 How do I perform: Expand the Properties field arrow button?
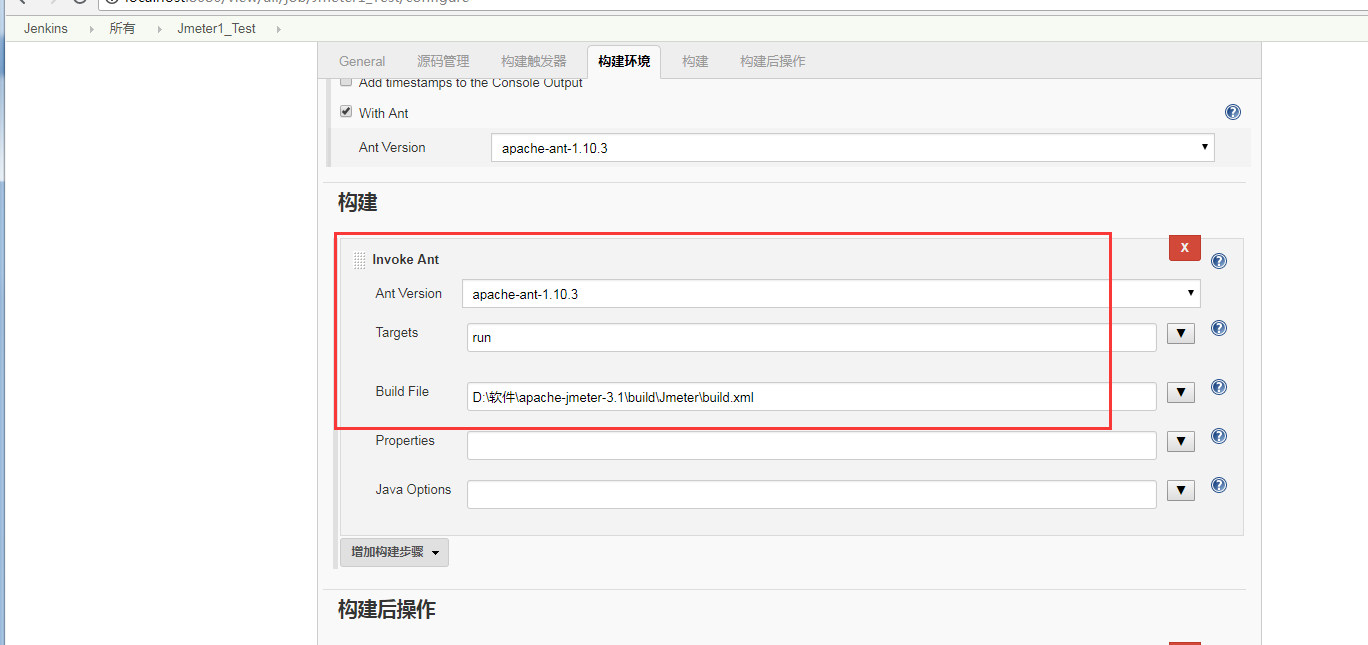[1181, 441]
